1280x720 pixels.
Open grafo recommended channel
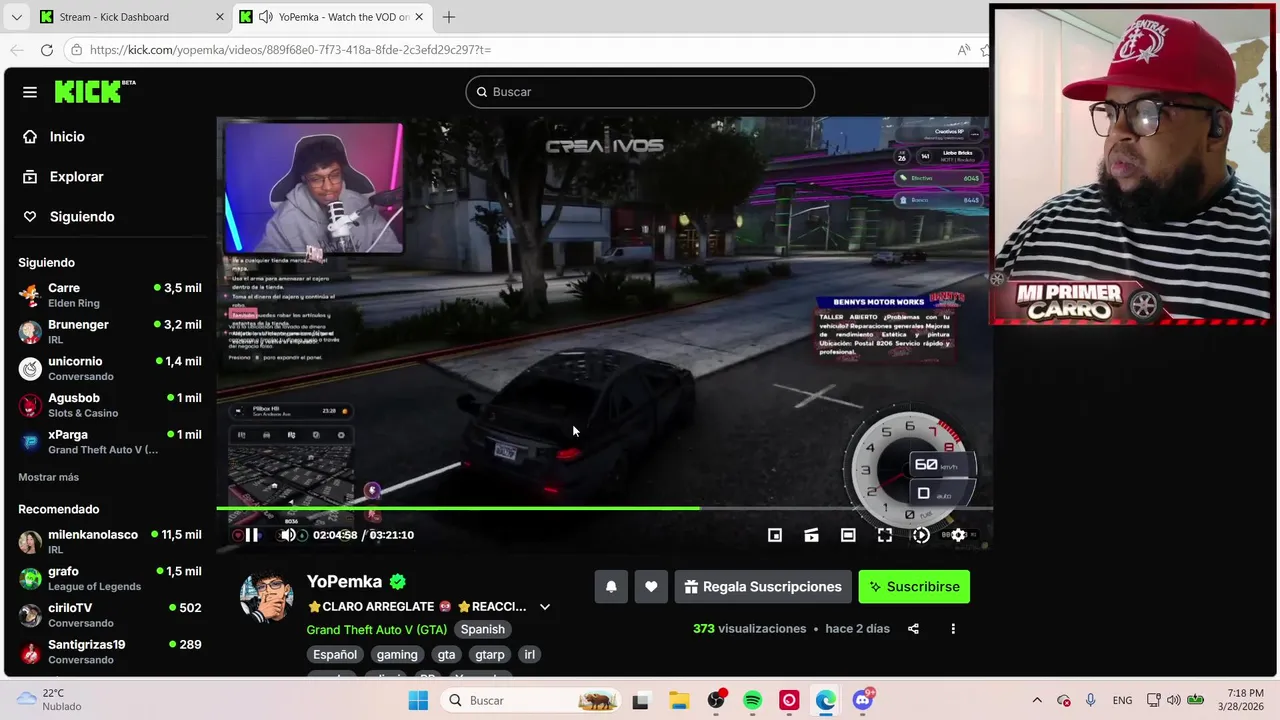tap(110, 579)
